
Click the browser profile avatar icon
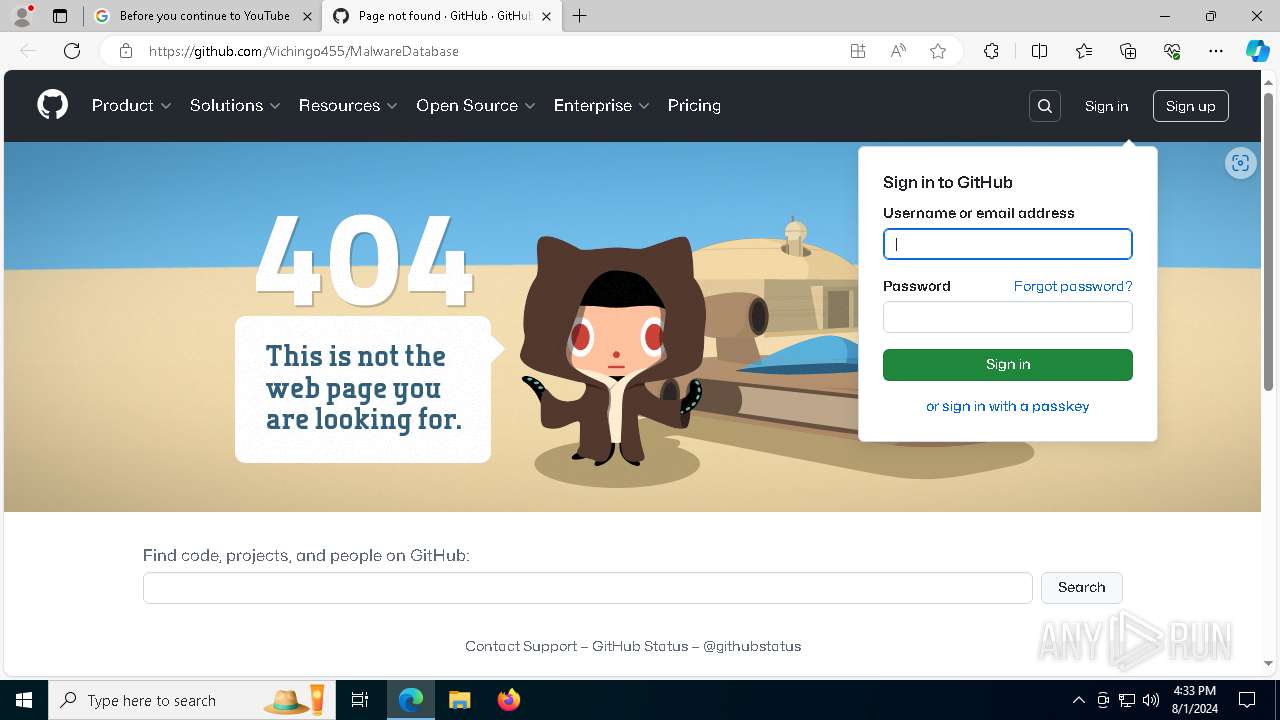click(x=23, y=16)
